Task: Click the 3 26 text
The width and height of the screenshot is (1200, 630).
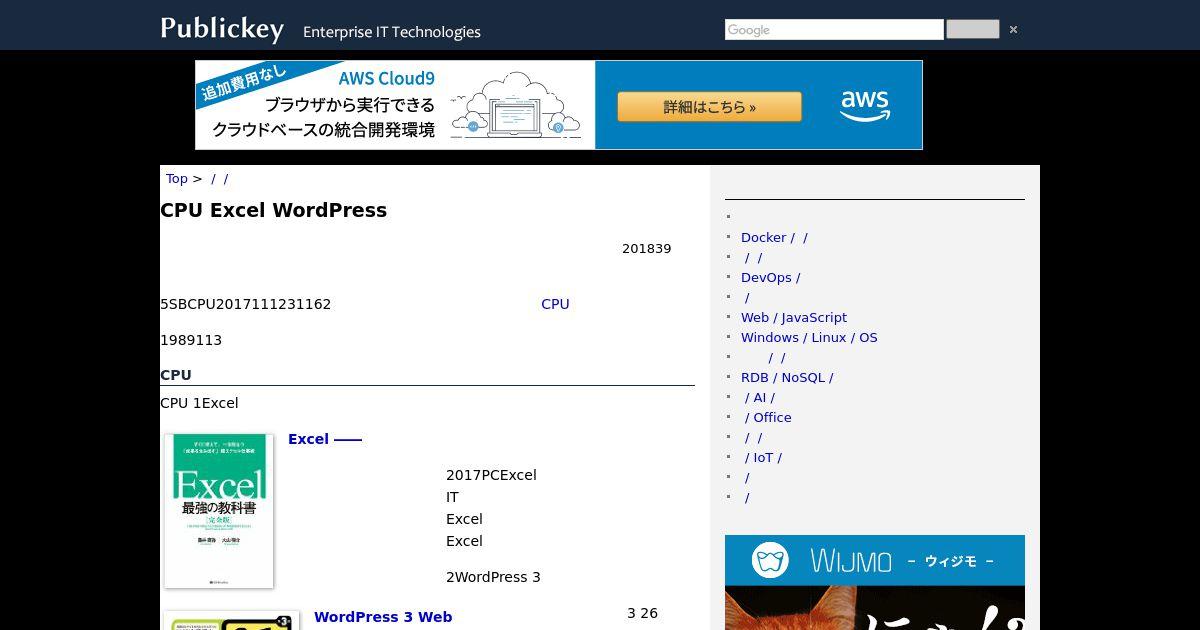Action: (x=642, y=613)
